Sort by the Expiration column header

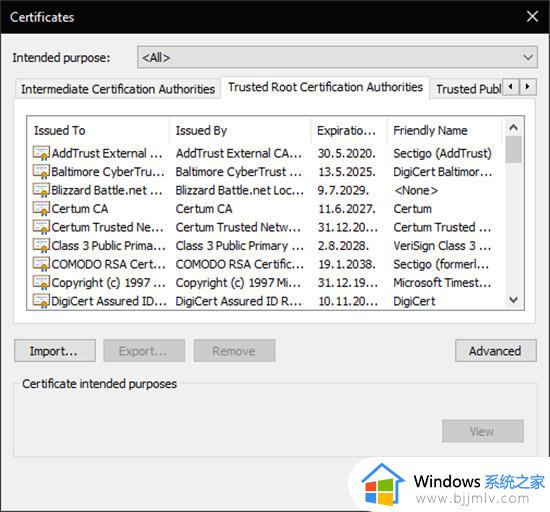point(349,130)
